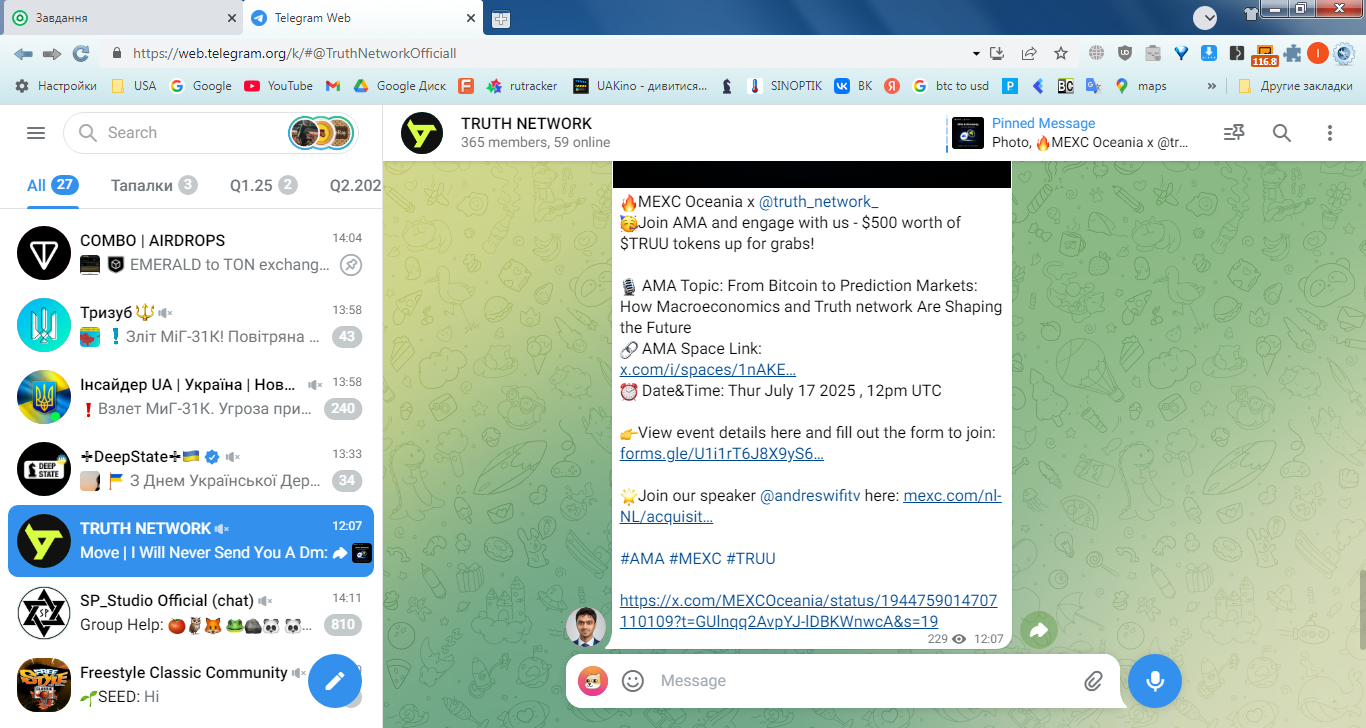Close the Завдання browser tab
Viewport: 1366px width, 728px height.
click(x=230, y=18)
